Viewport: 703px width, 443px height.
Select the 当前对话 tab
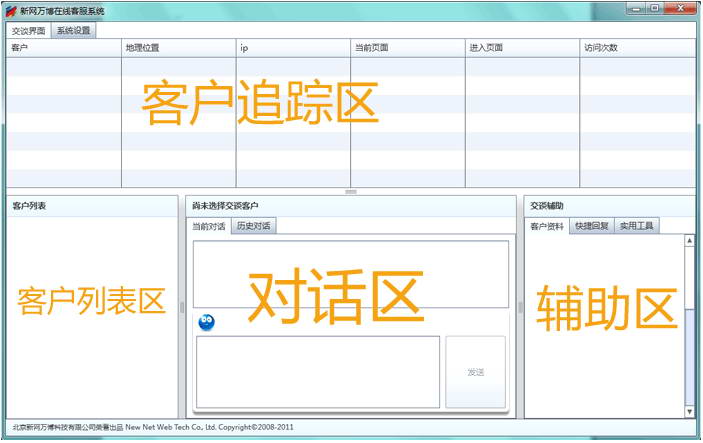tap(208, 226)
